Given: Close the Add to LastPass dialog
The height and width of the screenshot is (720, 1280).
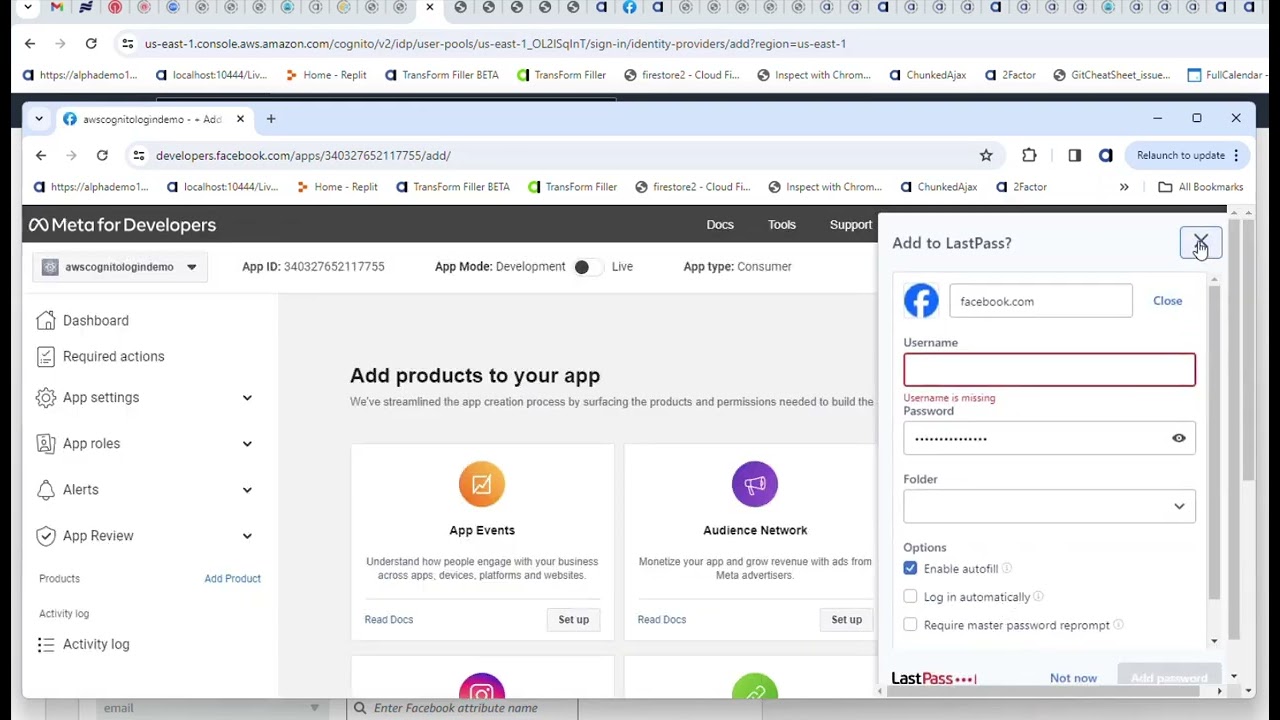Looking at the screenshot, I should click(x=1201, y=242).
